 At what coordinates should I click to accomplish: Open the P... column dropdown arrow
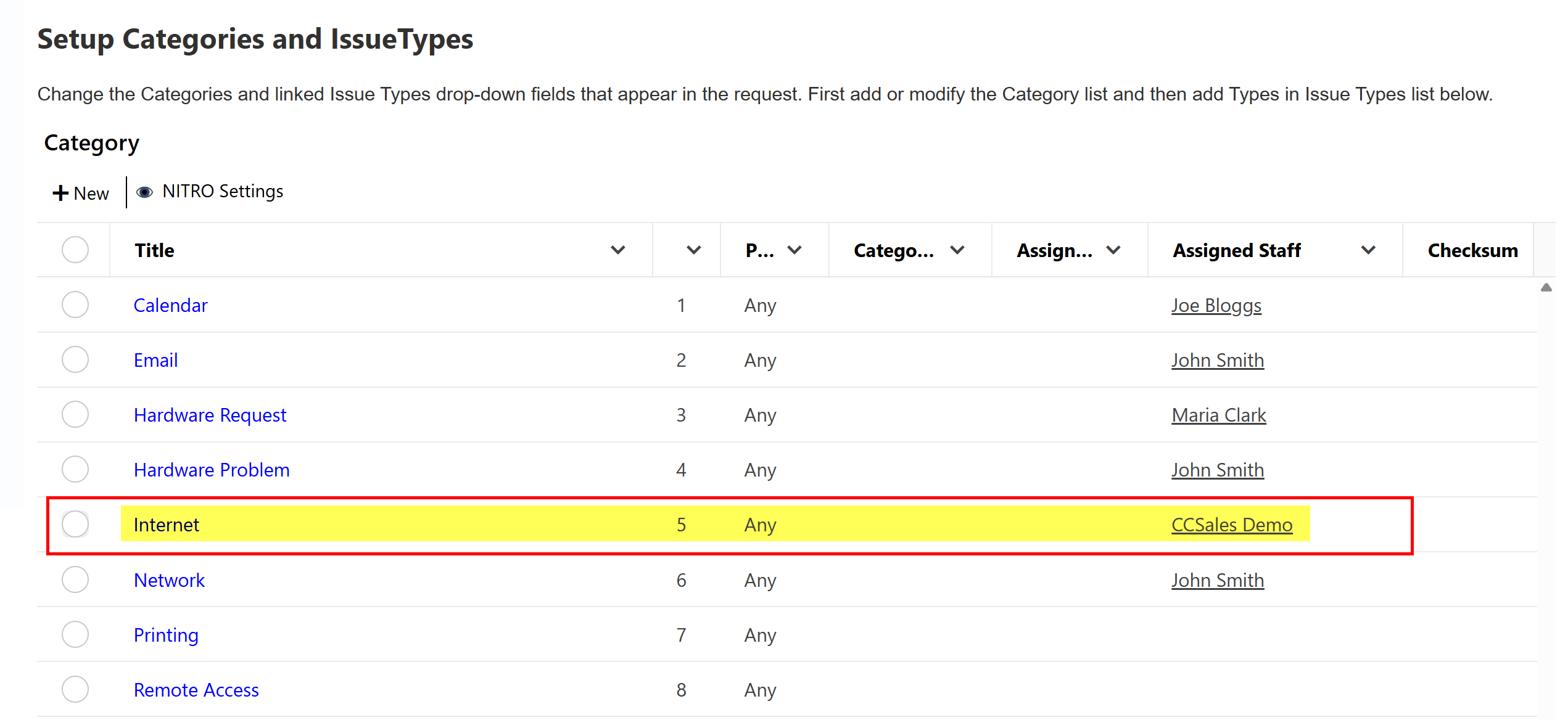click(794, 250)
